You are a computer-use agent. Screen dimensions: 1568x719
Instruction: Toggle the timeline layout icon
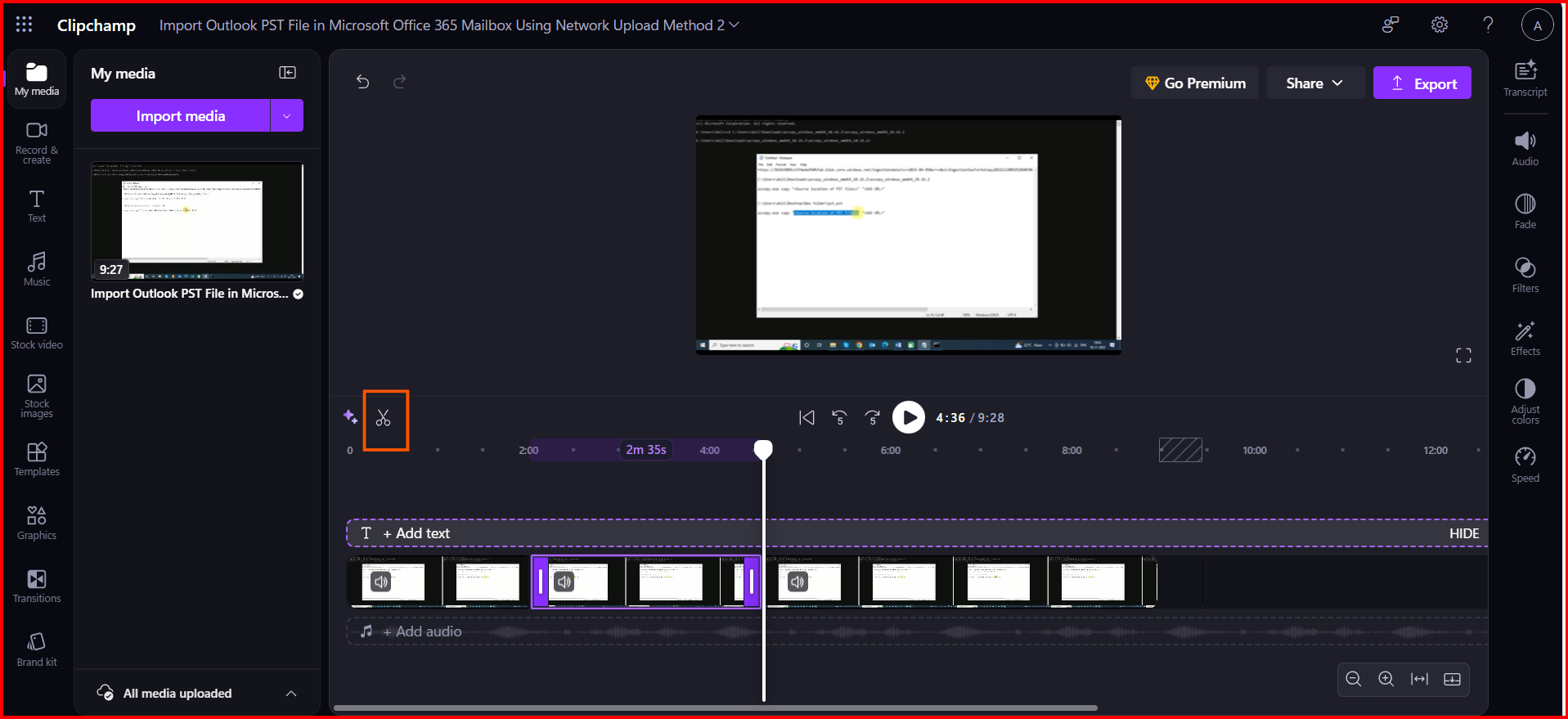(x=1453, y=679)
